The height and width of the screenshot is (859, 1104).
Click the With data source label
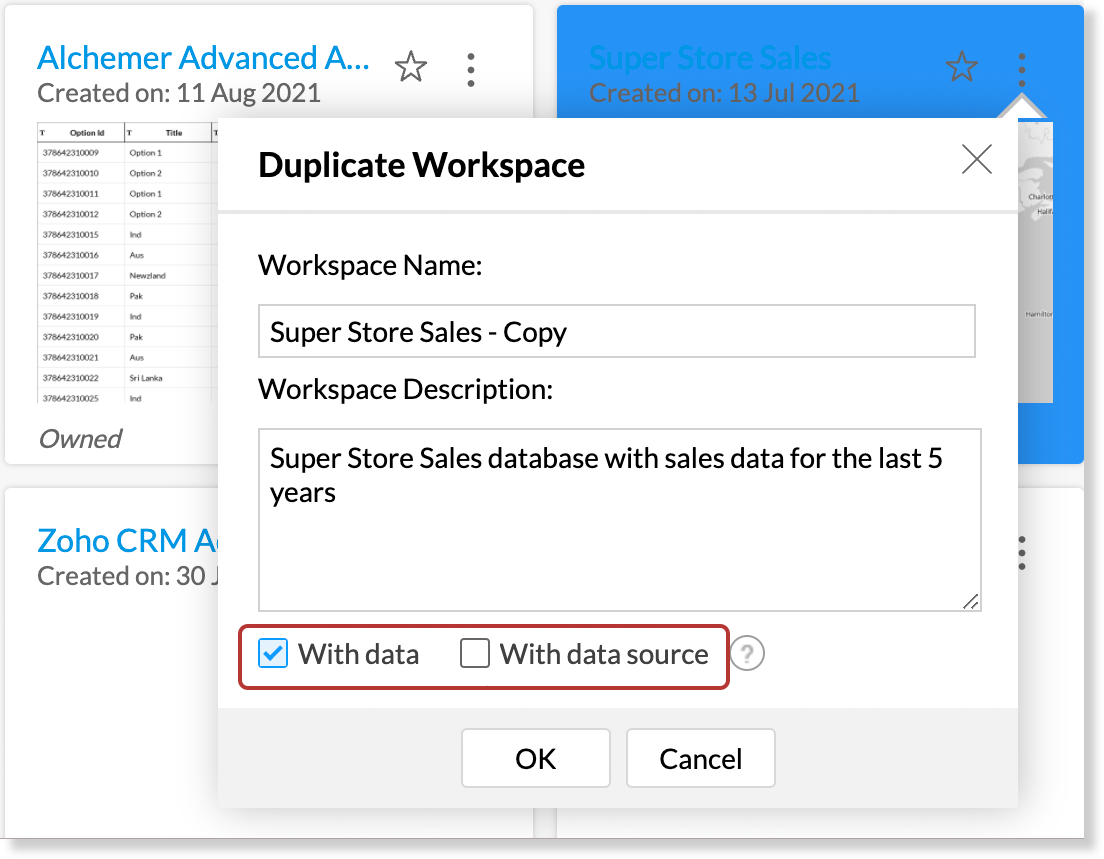[x=604, y=654]
